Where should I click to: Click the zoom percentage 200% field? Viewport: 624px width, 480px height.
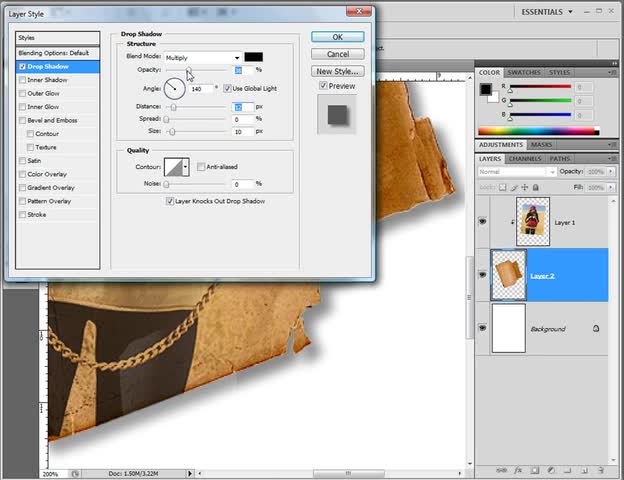pyautogui.click(x=54, y=474)
